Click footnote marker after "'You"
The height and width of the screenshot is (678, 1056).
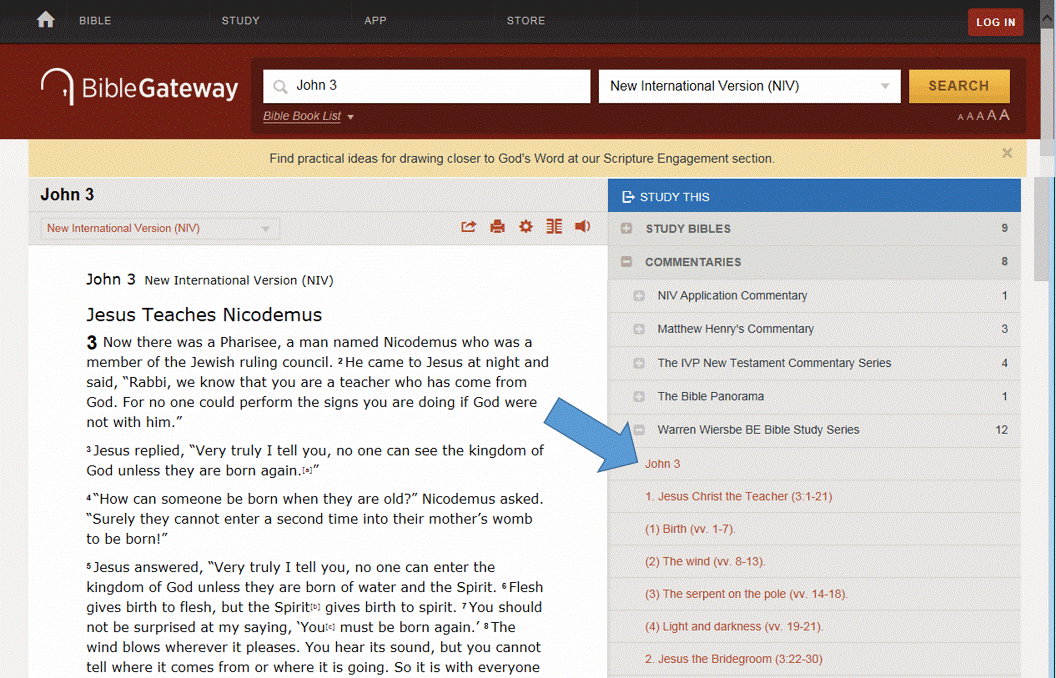pos(330,628)
